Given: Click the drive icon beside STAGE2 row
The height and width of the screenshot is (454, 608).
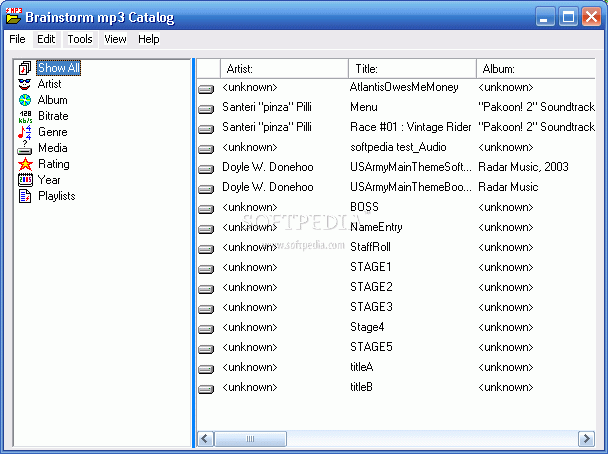Looking at the screenshot, I should tap(206, 289).
